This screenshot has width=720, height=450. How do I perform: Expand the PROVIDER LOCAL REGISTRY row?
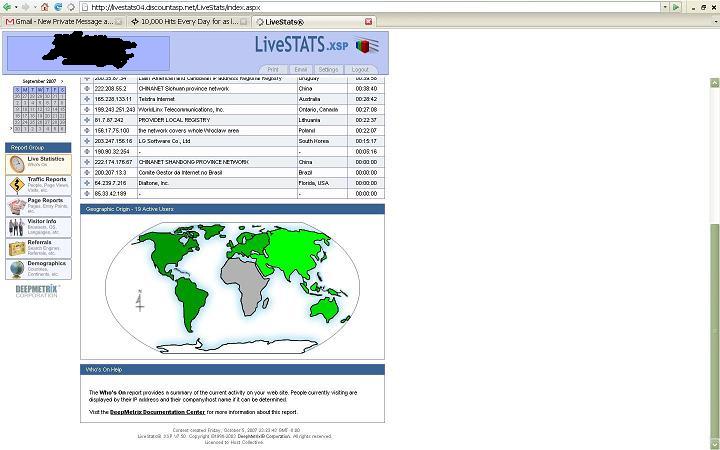[x=87, y=120]
